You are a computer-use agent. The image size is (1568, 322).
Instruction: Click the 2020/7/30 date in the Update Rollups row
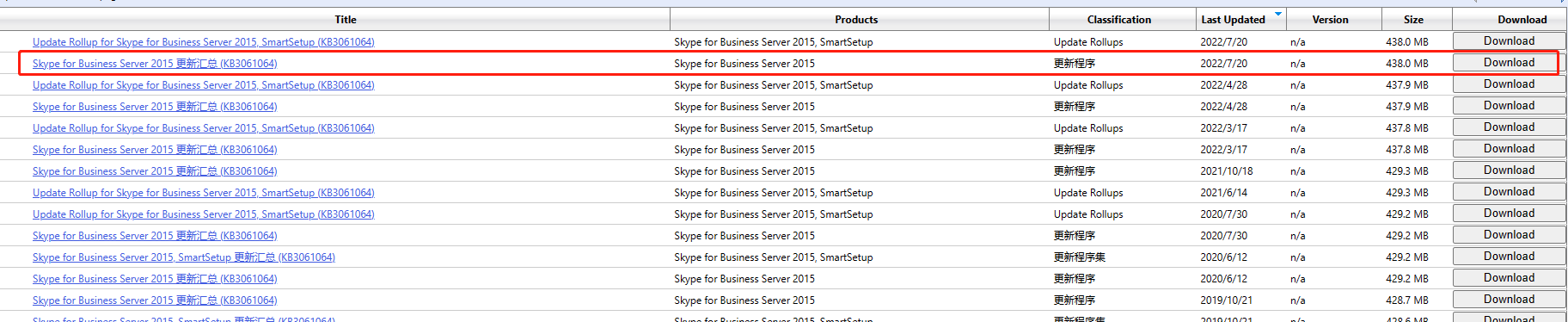pyautogui.click(x=1224, y=214)
